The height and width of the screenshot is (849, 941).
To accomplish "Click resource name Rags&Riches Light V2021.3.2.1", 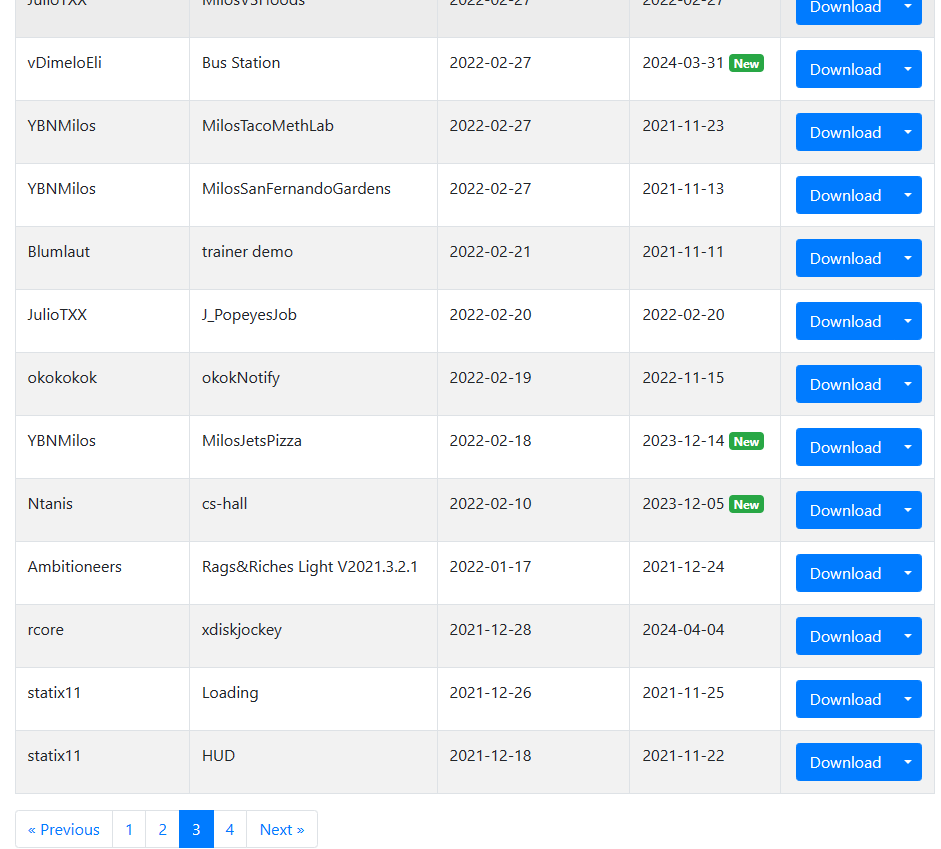I will pyautogui.click(x=310, y=567).
